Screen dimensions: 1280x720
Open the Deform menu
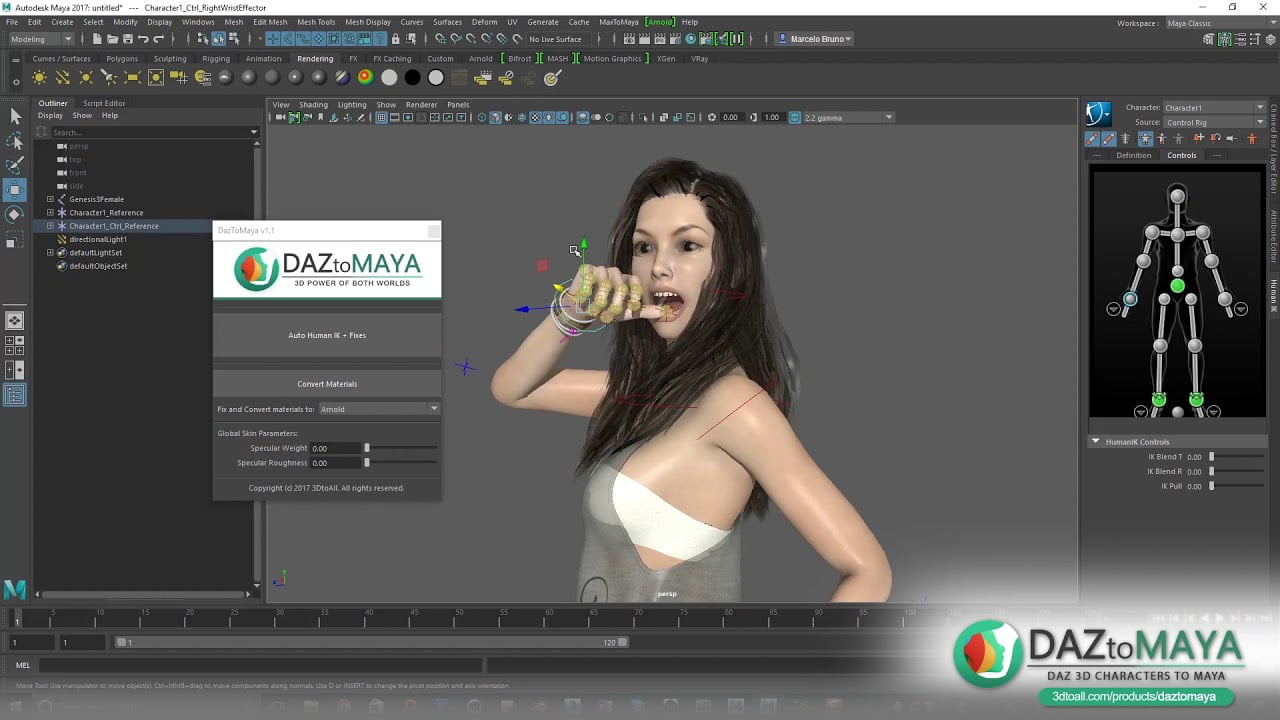point(484,22)
